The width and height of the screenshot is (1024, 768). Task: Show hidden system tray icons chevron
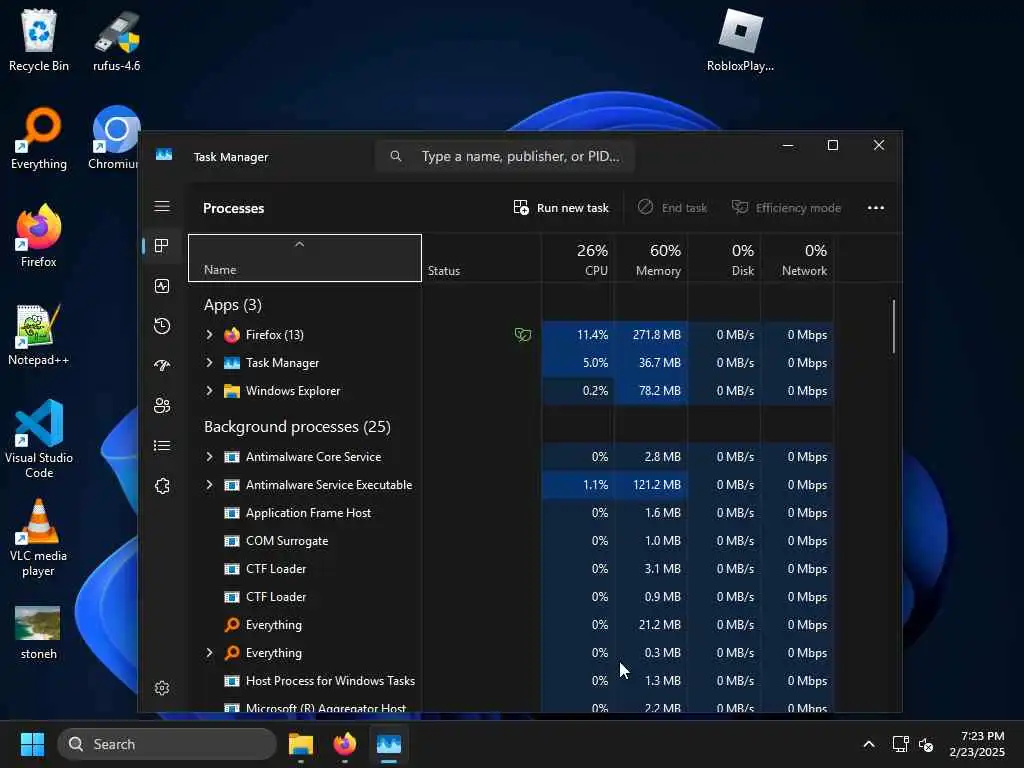pos(869,744)
